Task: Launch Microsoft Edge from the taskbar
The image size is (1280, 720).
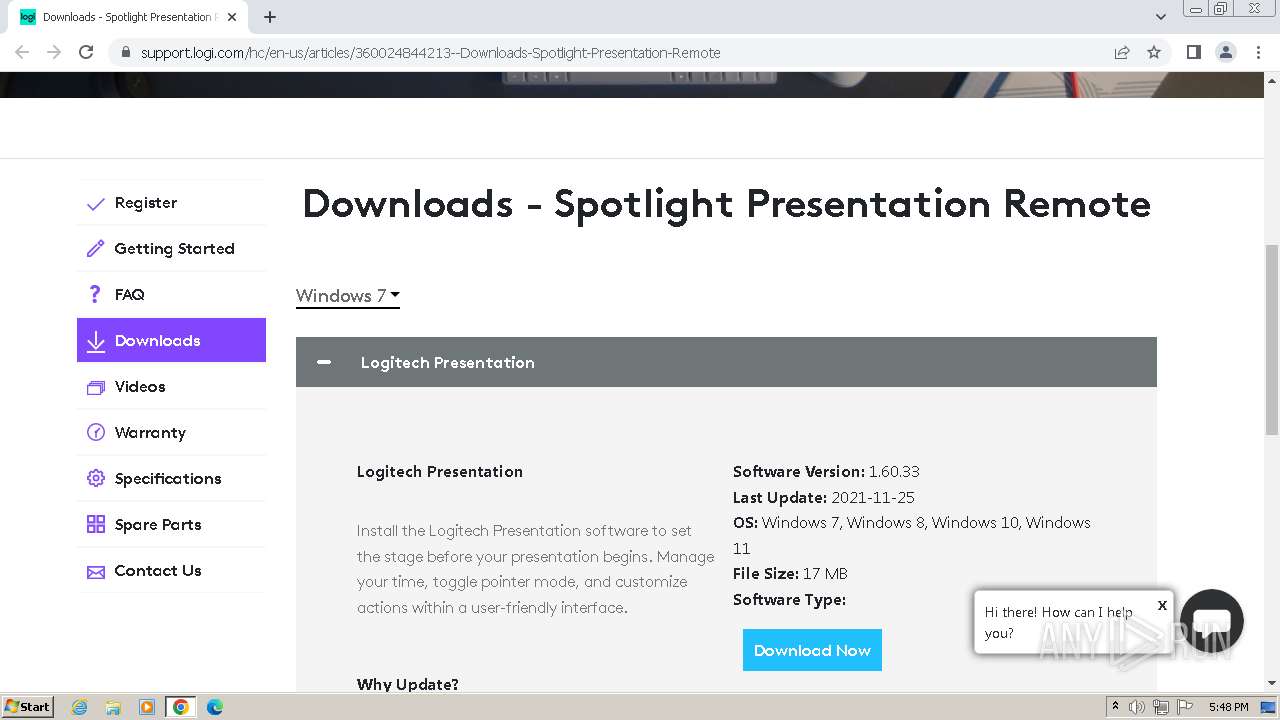Action: pos(214,707)
